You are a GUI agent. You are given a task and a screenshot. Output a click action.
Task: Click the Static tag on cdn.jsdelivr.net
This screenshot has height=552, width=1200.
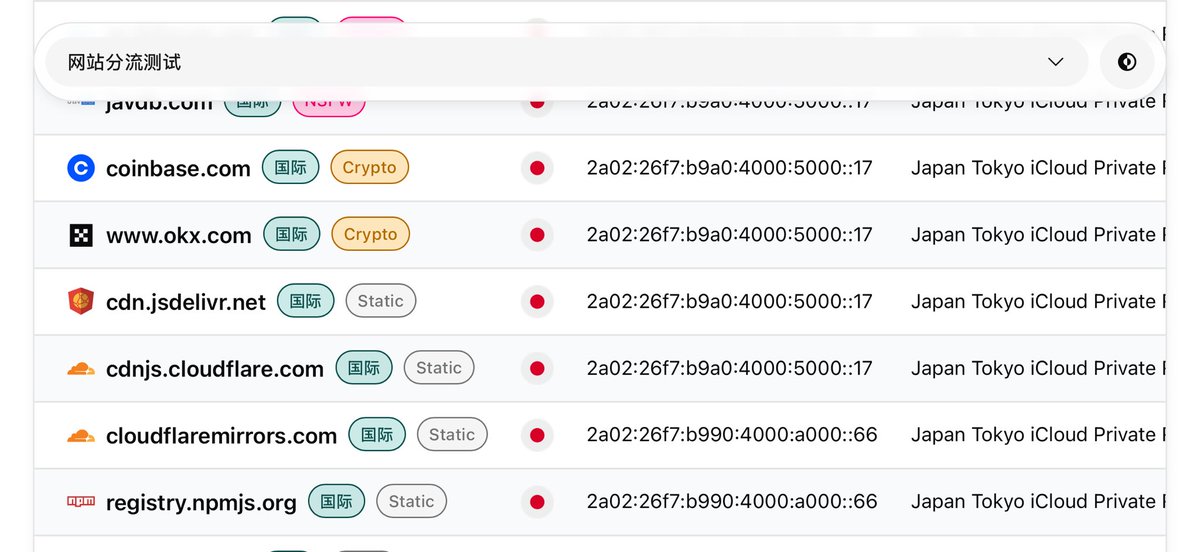coord(381,301)
